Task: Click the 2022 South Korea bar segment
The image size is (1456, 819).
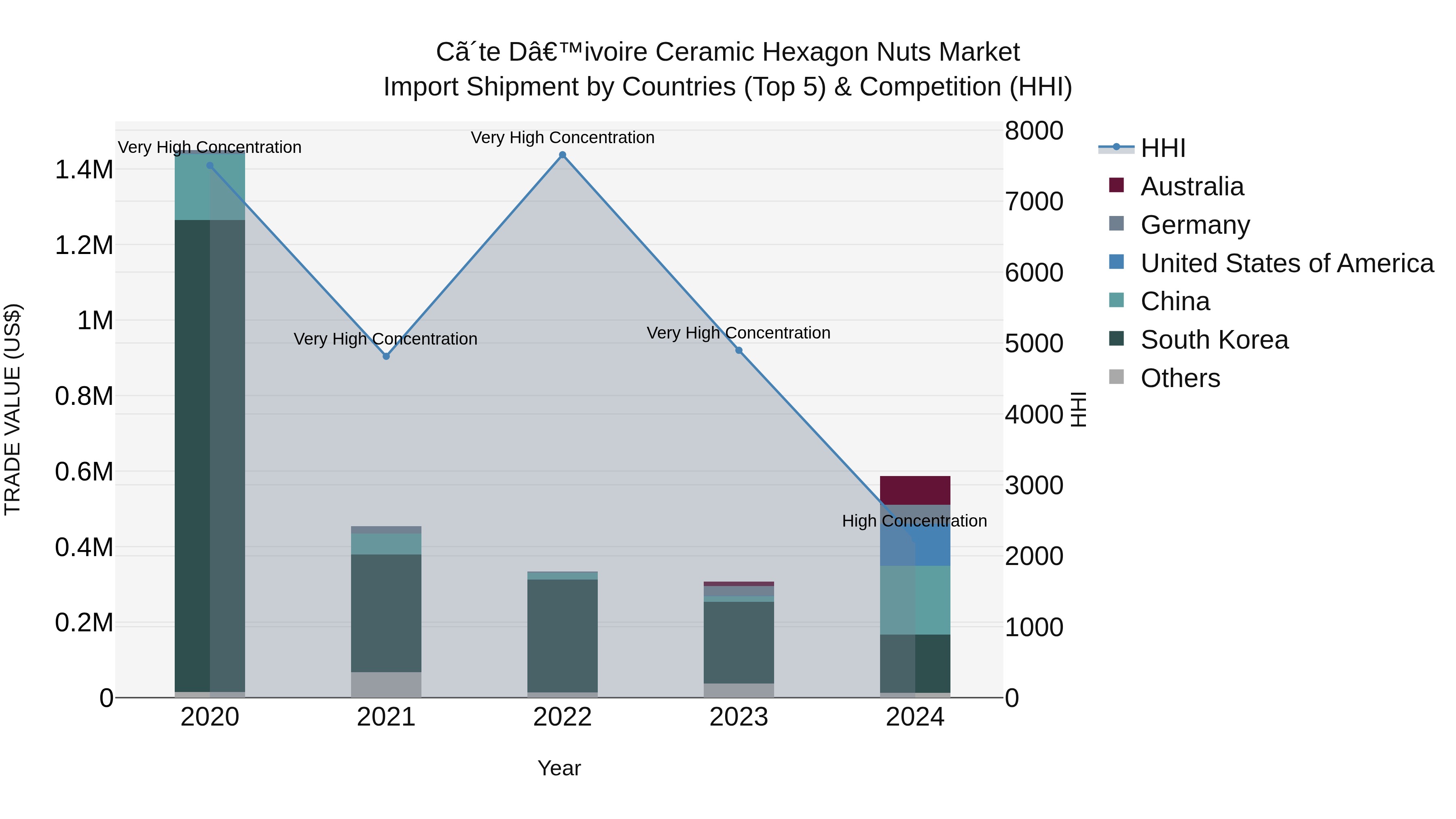Action: coord(563,636)
